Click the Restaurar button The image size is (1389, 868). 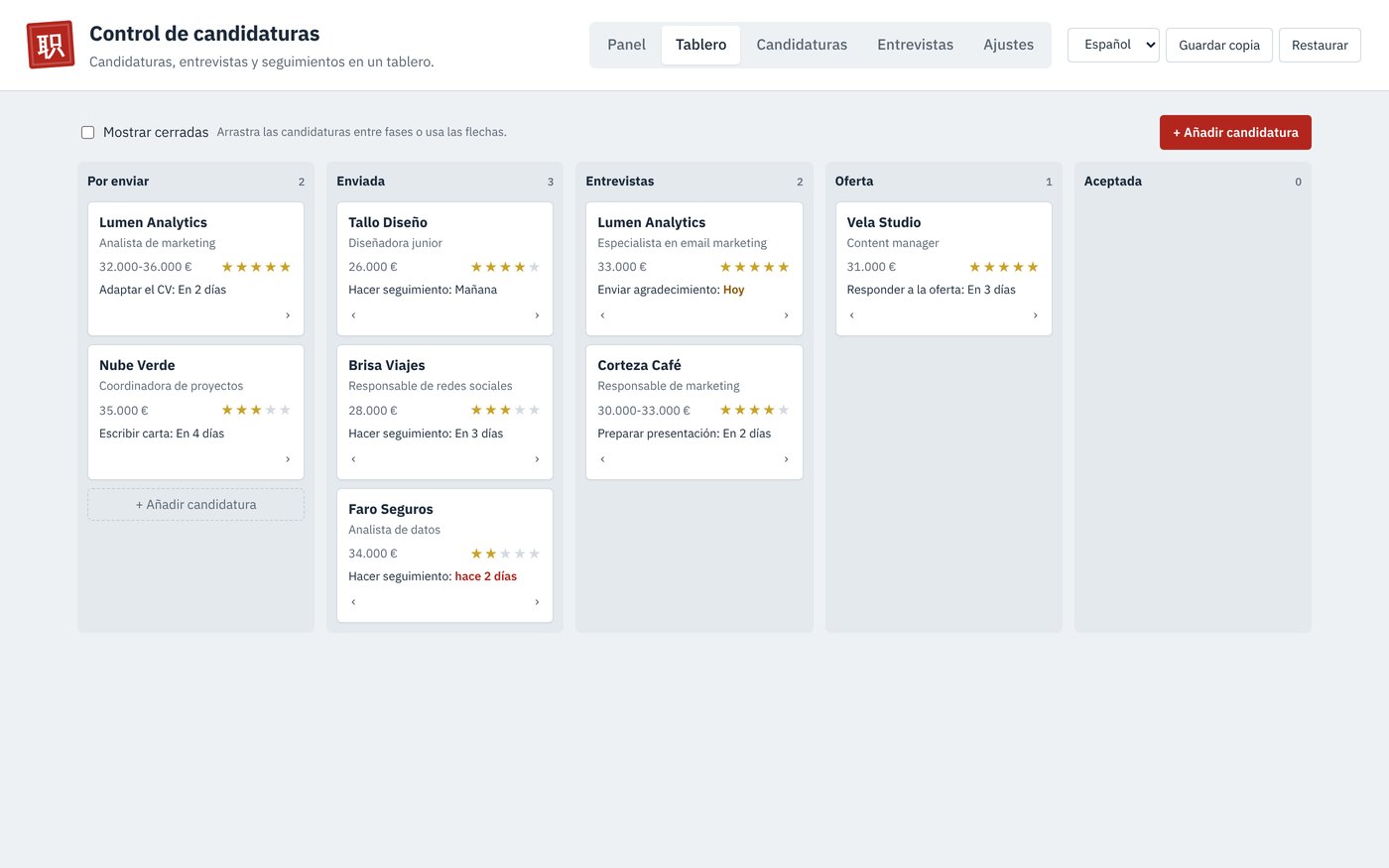coord(1320,46)
